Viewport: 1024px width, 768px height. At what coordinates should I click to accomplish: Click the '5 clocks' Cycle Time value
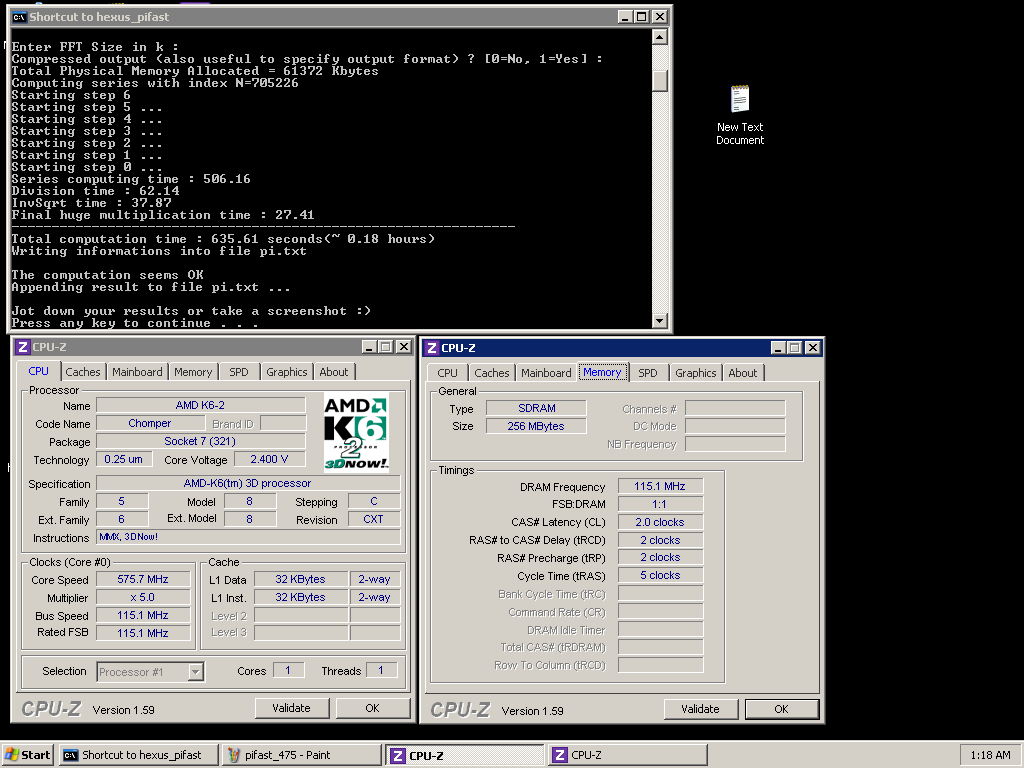click(x=660, y=575)
